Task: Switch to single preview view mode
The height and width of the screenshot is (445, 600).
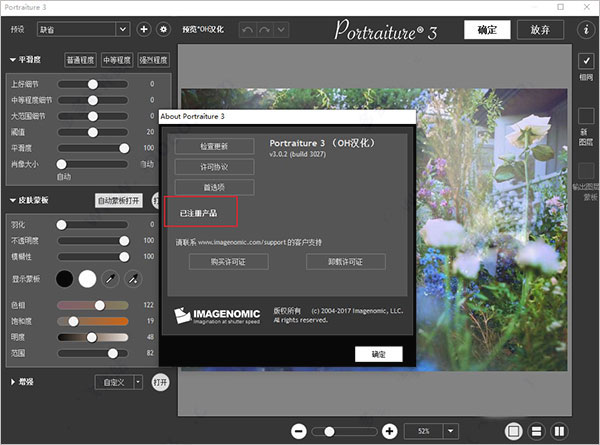Action: [x=513, y=431]
